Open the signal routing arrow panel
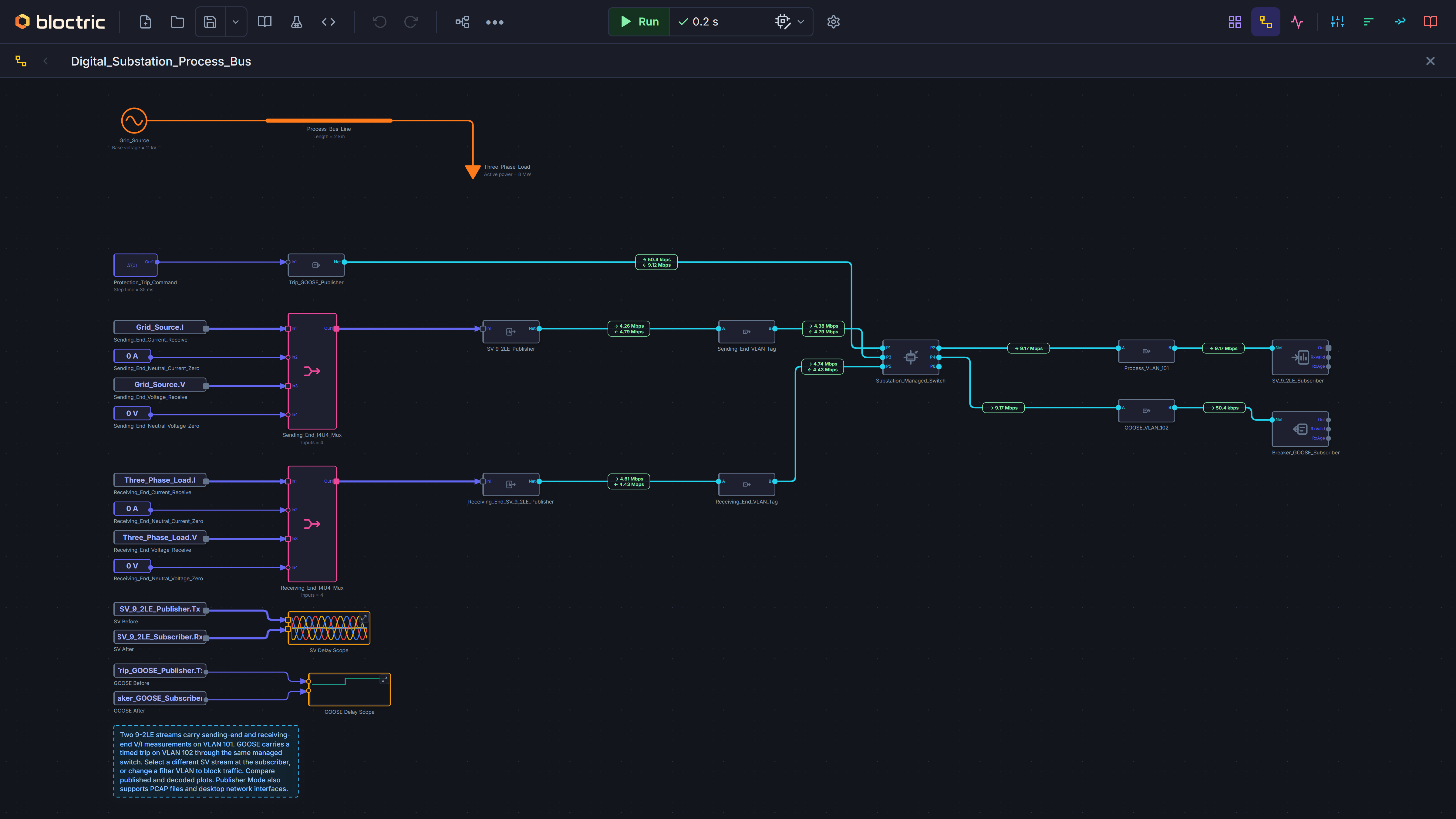The image size is (1456, 819). pyautogui.click(x=1400, y=22)
